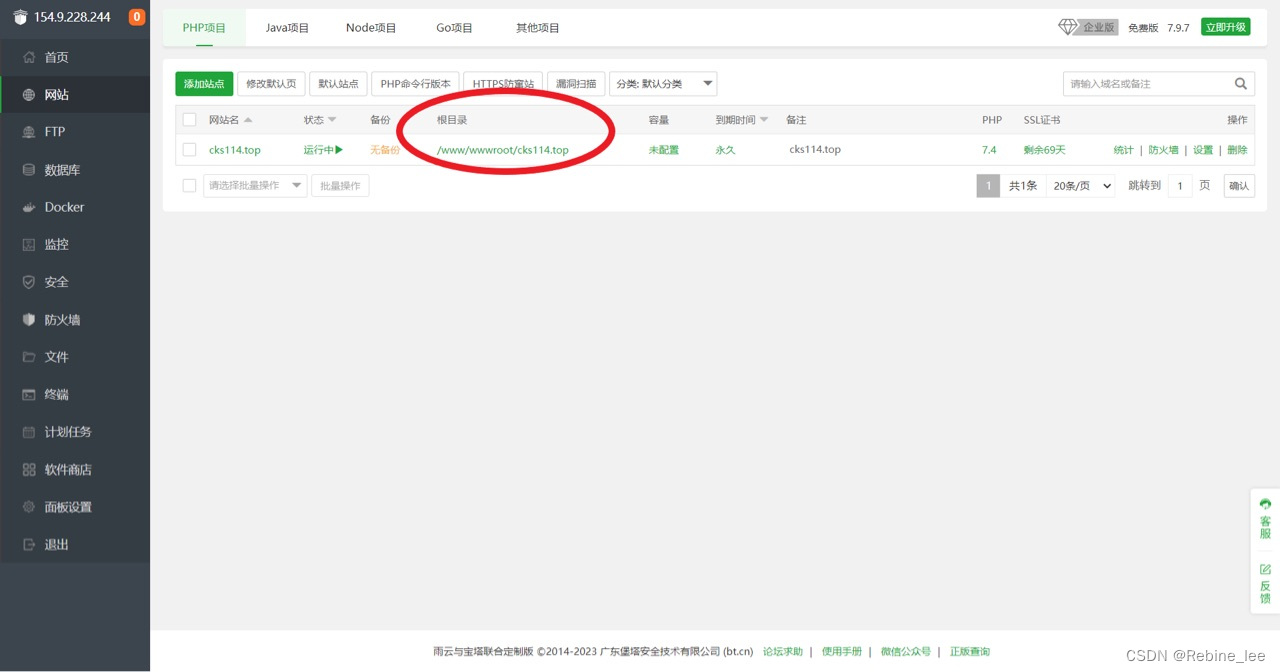The image size is (1280, 672).
Task: Click the 永久 expiration link
Action: [x=725, y=150]
